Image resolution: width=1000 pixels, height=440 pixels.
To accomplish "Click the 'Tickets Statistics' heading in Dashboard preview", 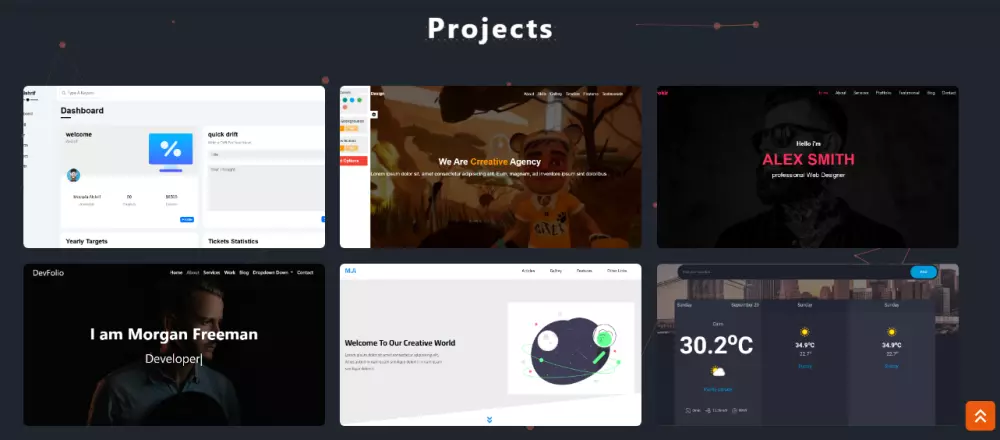I will click(233, 241).
